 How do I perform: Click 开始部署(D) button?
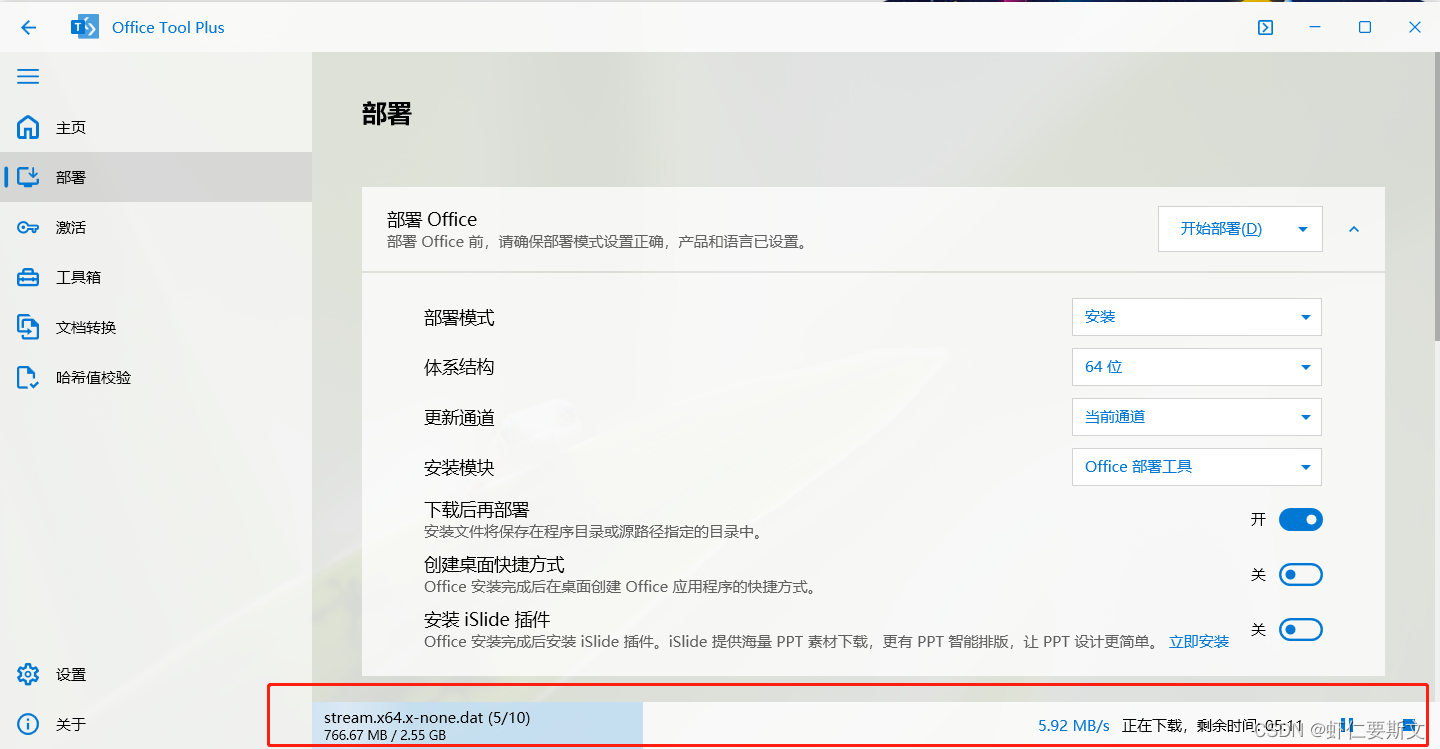point(1221,229)
